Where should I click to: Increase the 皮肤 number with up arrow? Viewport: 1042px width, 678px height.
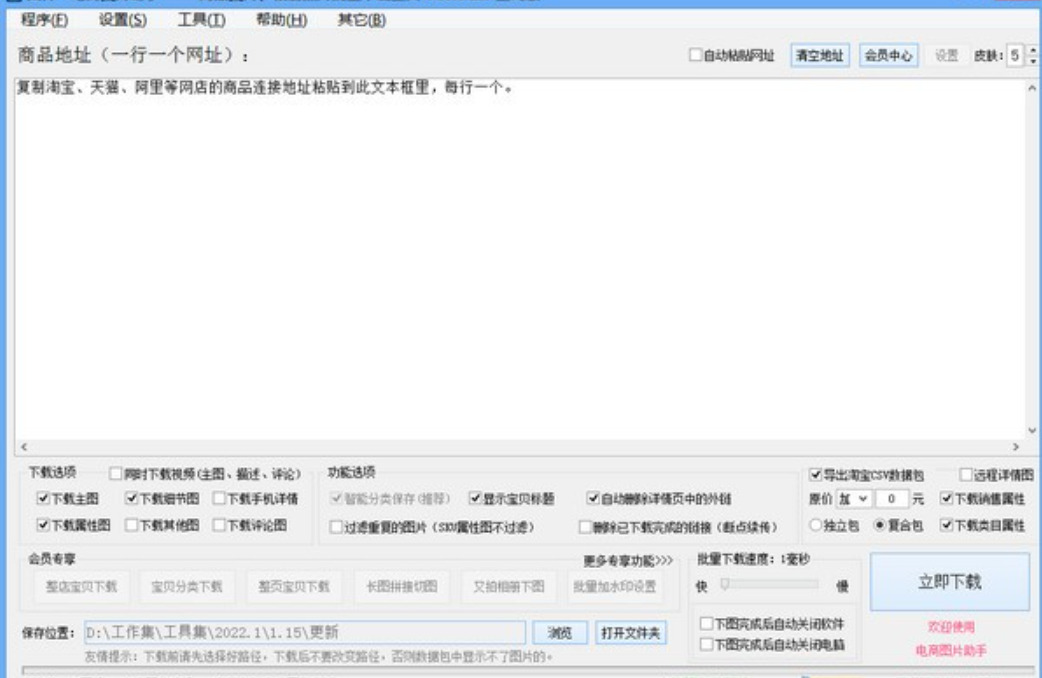tap(1032, 50)
